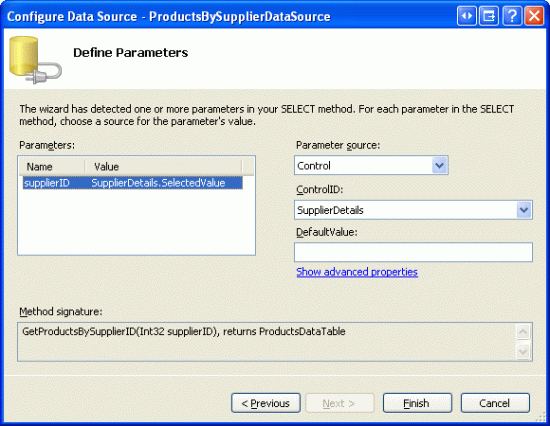
Task: Click the Cancel button
Action: 495,403
